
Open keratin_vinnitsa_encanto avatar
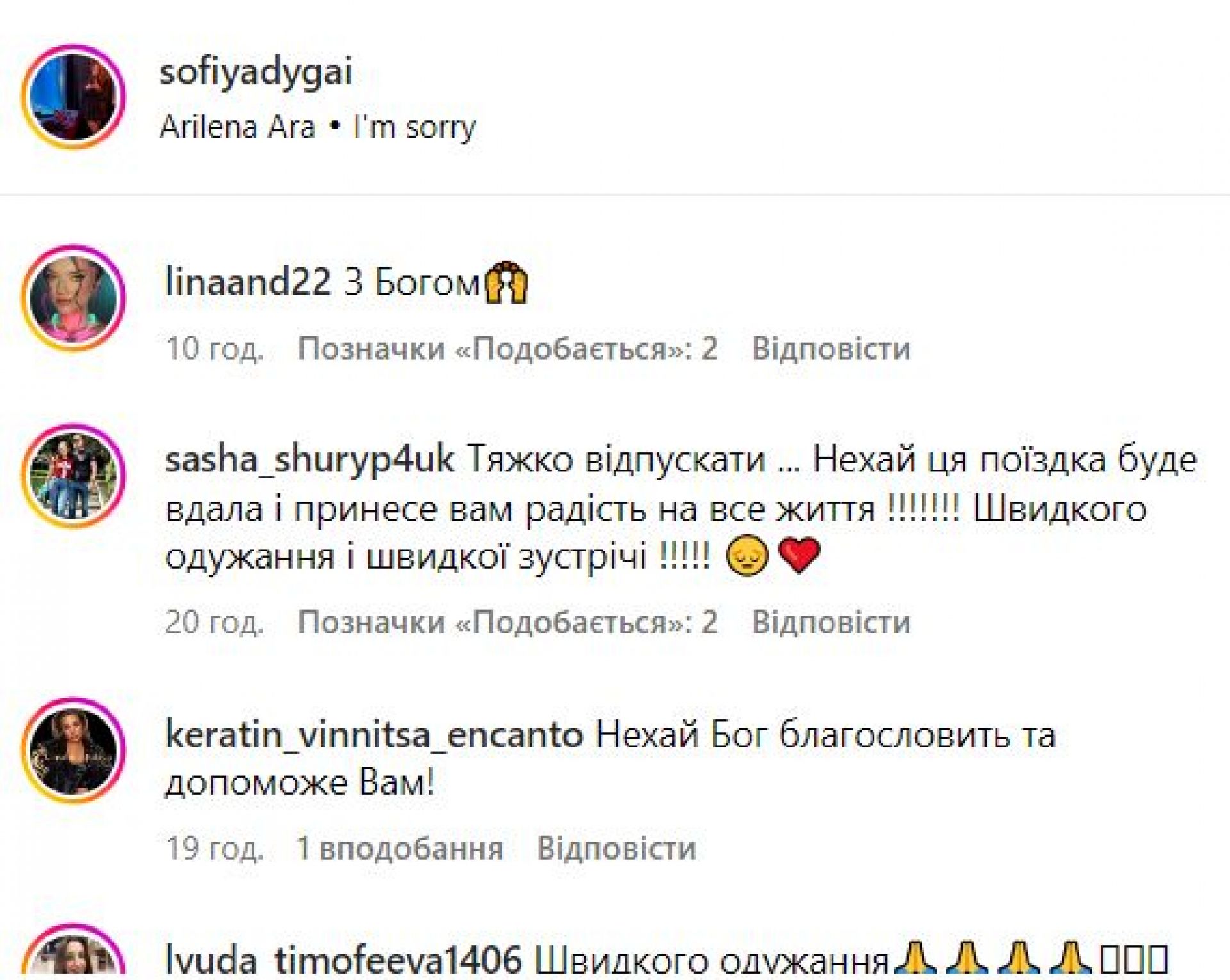point(74,750)
